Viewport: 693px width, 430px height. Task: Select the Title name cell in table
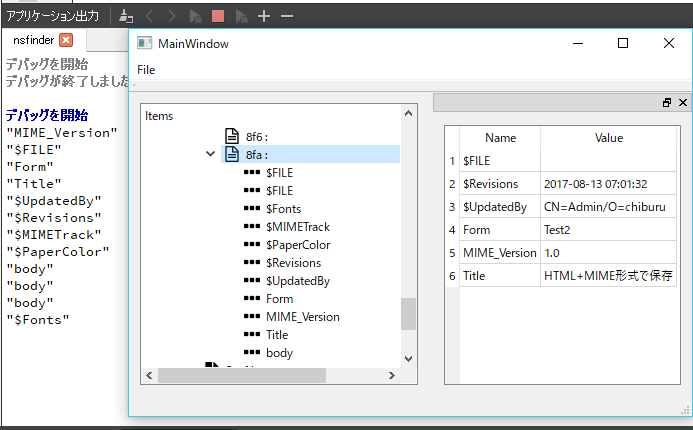pyautogui.click(x=500, y=276)
